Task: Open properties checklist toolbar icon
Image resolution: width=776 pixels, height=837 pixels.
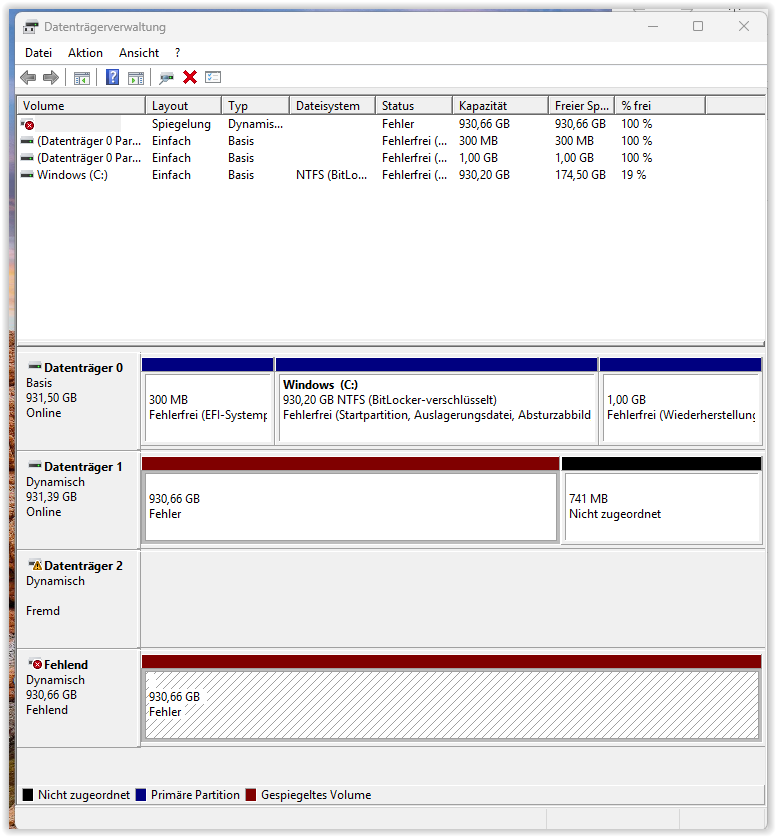Action: click(213, 78)
